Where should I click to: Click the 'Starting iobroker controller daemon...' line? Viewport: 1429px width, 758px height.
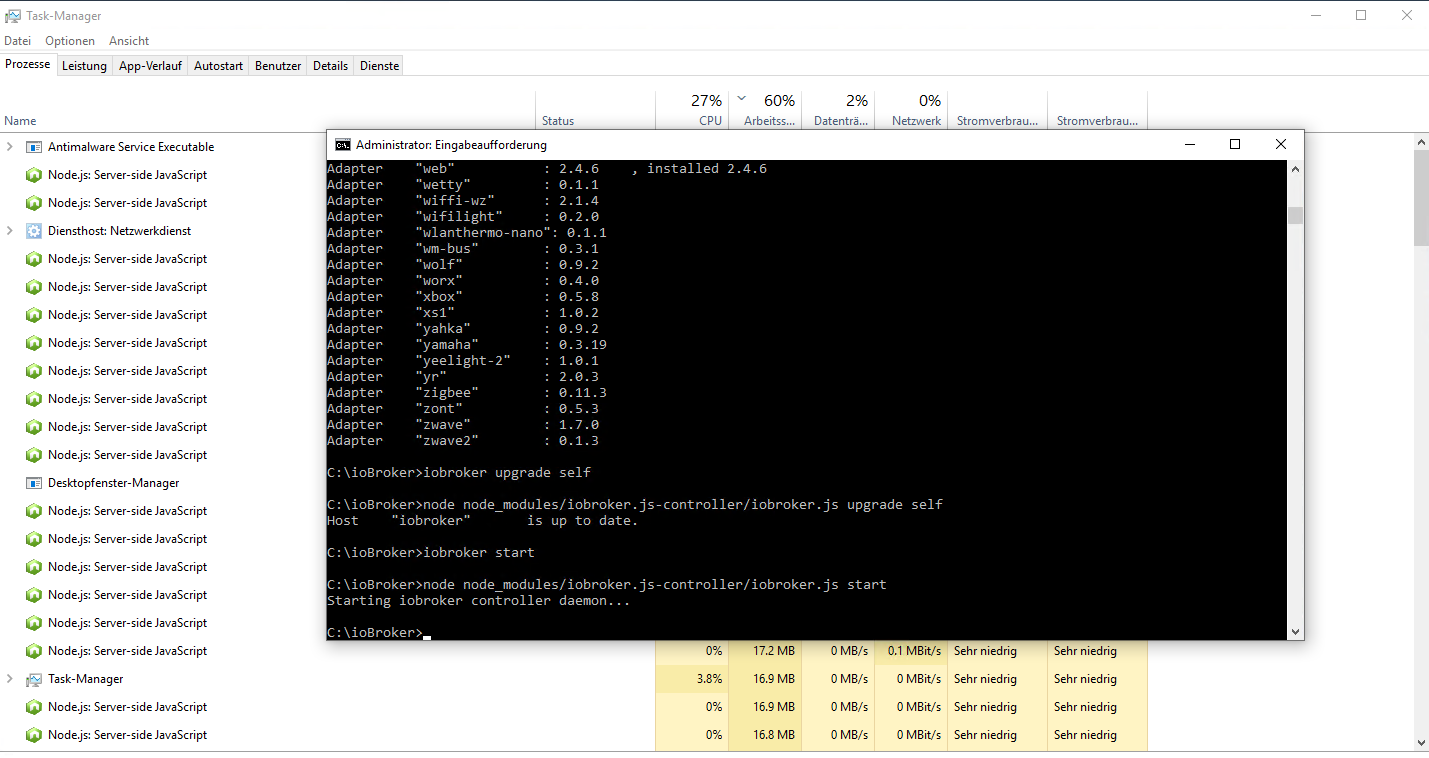point(478,601)
